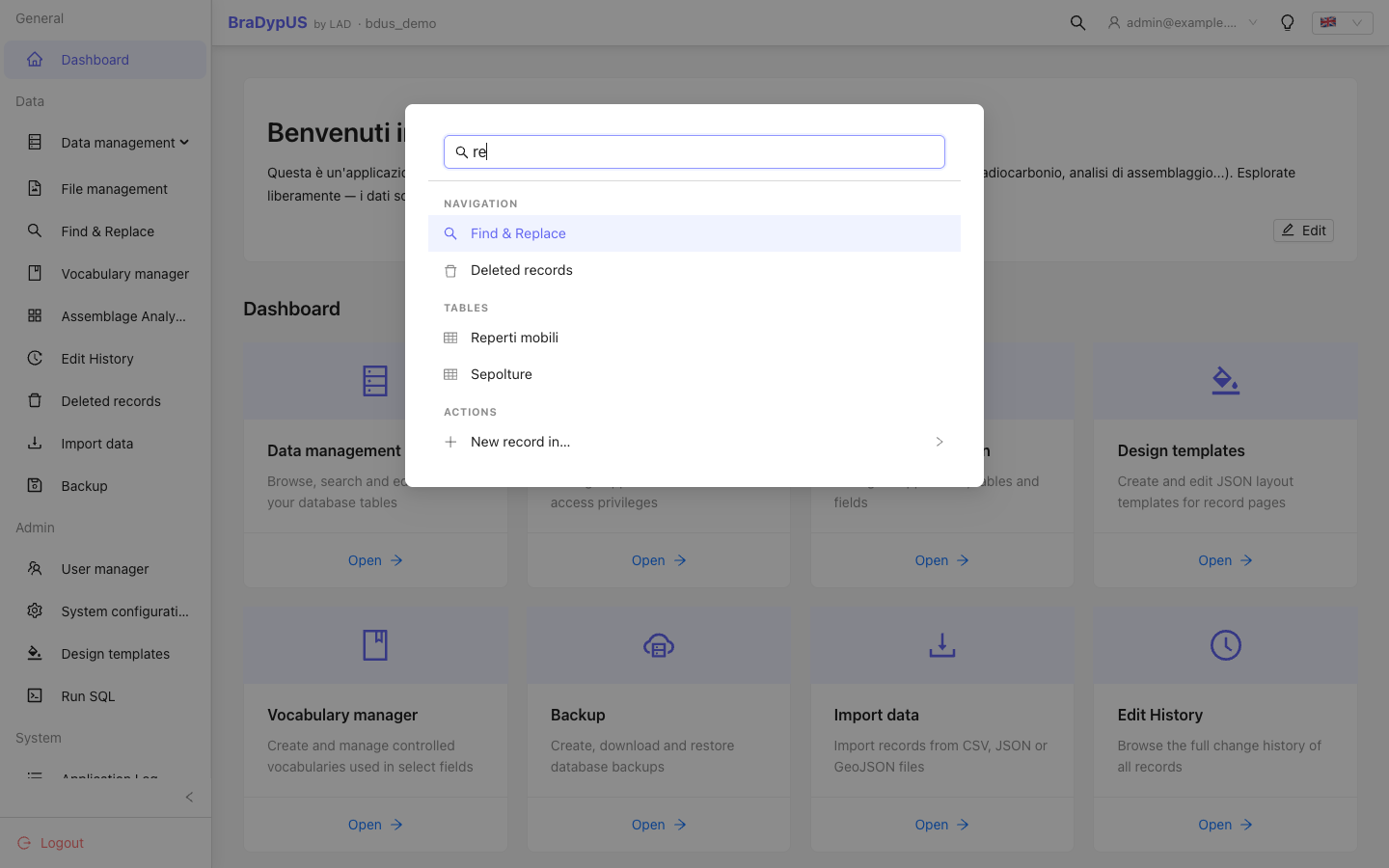This screenshot has height=868, width=1389.
Task: Click the Data management card server icon
Action: pyautogui.click(x=375, y=381)
